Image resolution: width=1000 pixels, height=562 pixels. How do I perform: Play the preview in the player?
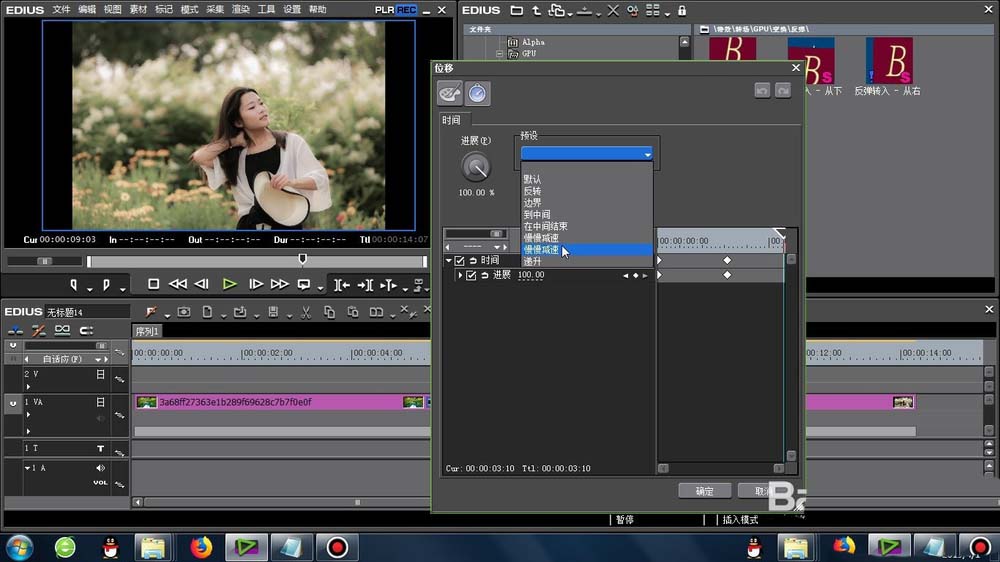pyautogui.click(x=230, y=285)
